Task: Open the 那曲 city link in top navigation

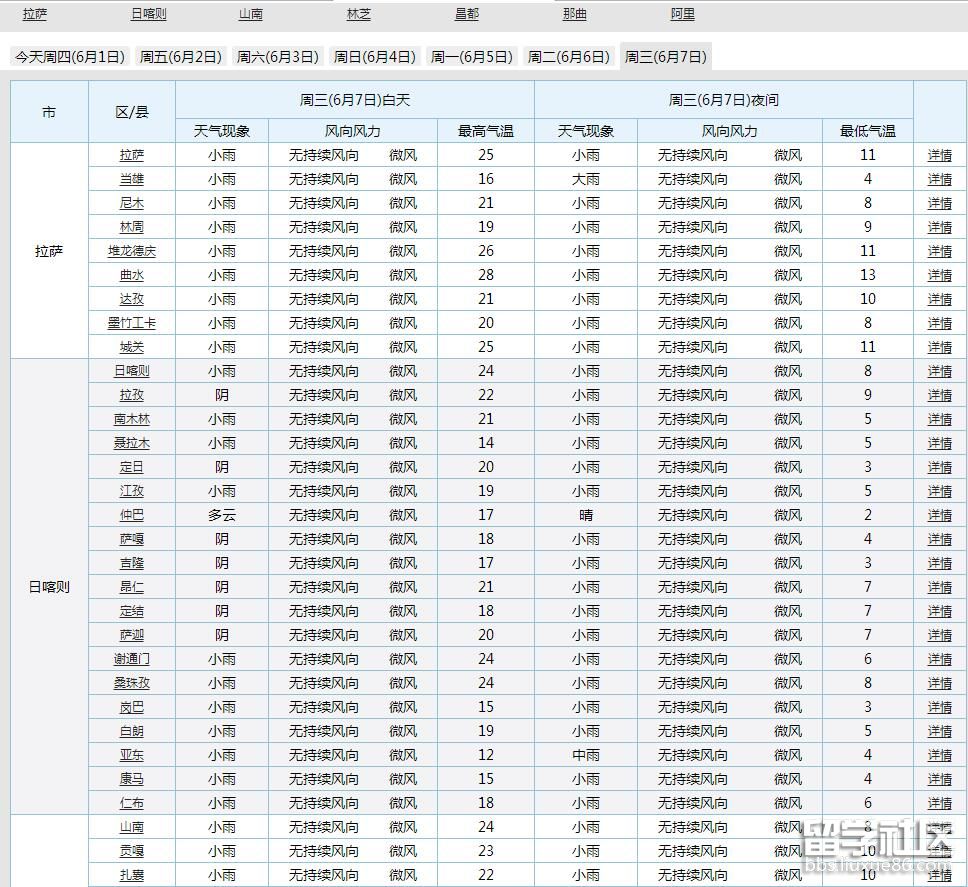Action: click(x=574, y=14)
